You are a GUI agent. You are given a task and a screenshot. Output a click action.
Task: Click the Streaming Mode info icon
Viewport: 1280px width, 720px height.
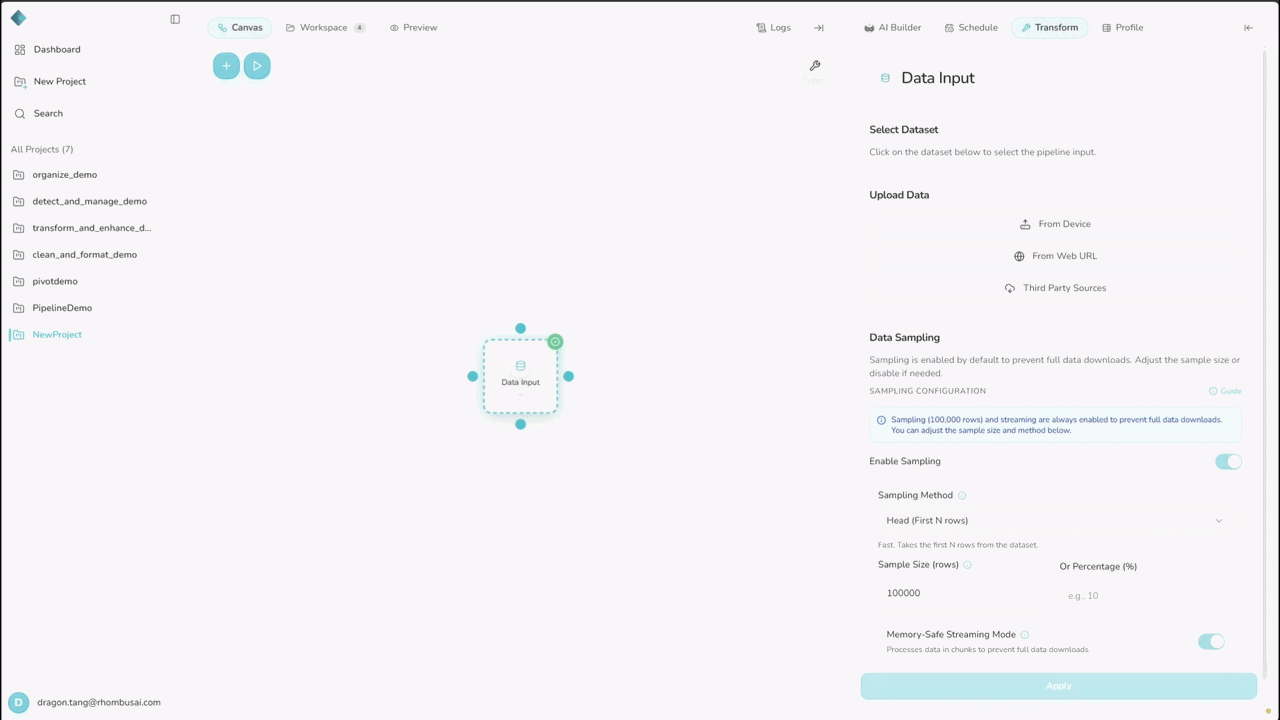(x=1025, y=635)
